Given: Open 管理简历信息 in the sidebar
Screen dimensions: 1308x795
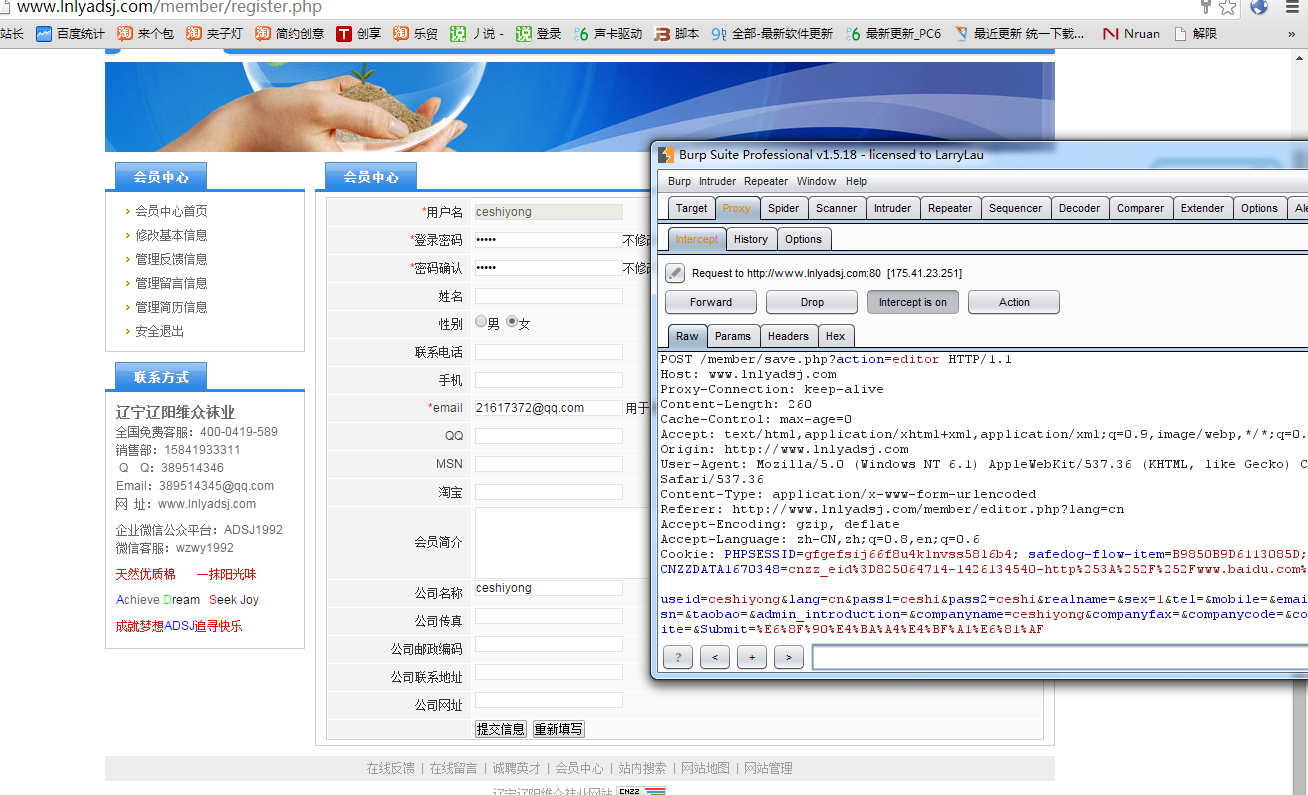Looking at the screenshot, I should click(171, 307).
